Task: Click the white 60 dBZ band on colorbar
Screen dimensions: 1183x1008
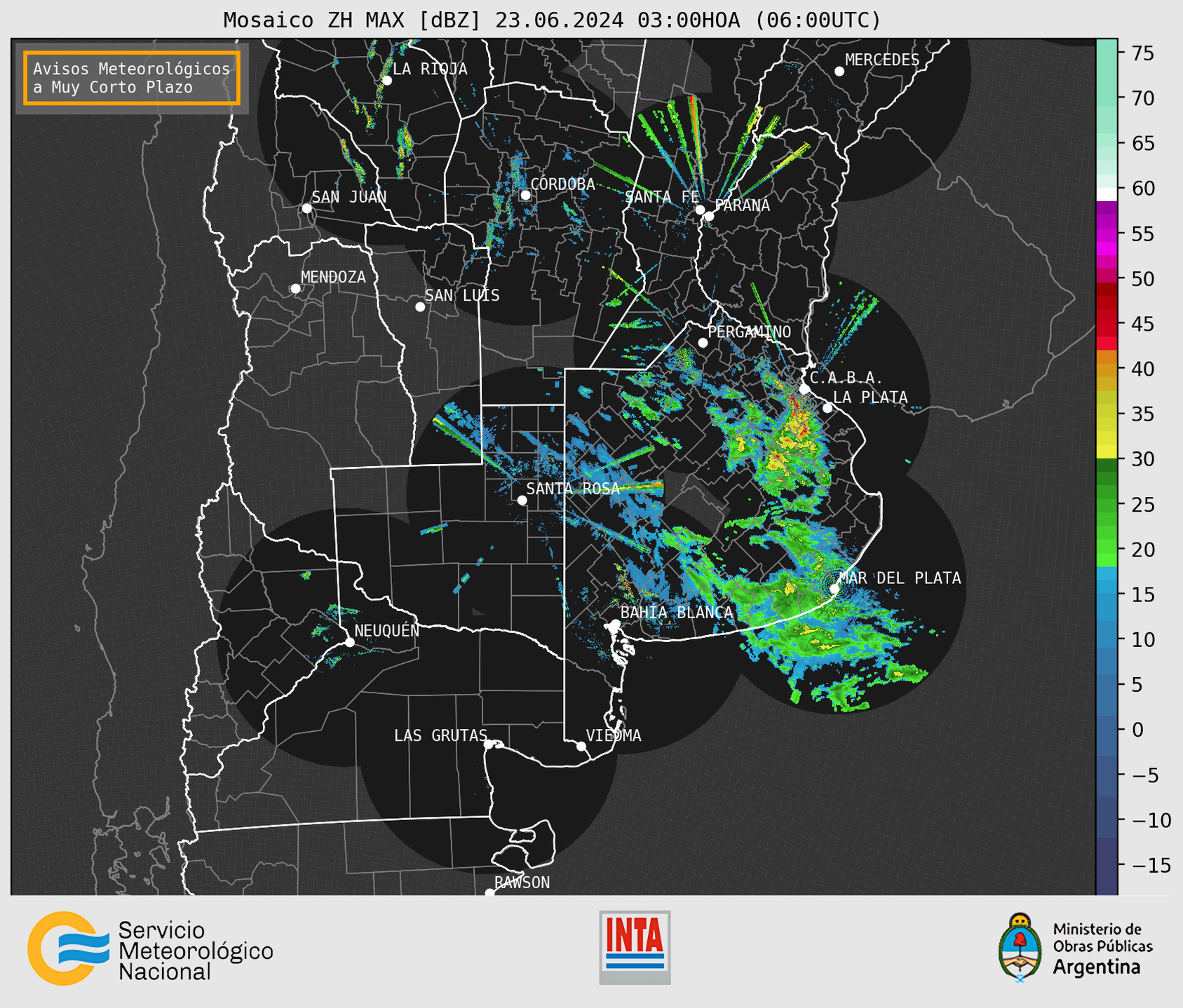Action: click(1107, 193)
